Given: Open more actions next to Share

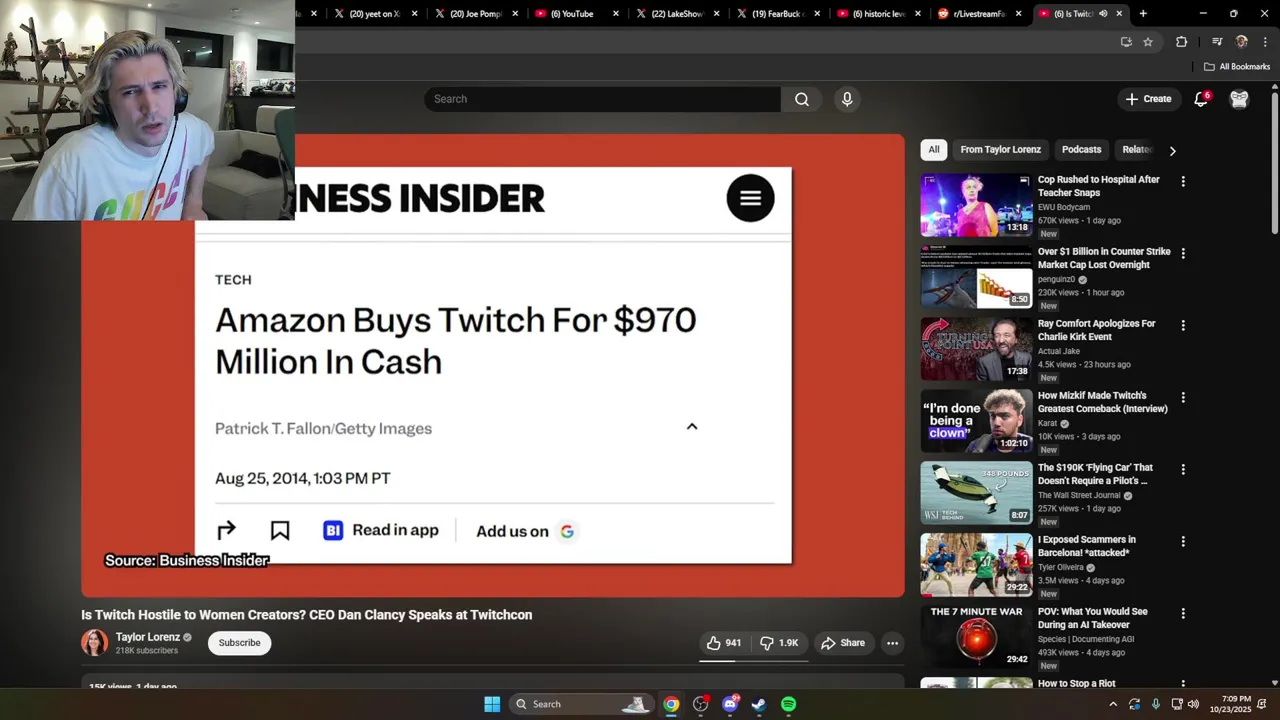Looking at the screenshot, I should (892, 643).
